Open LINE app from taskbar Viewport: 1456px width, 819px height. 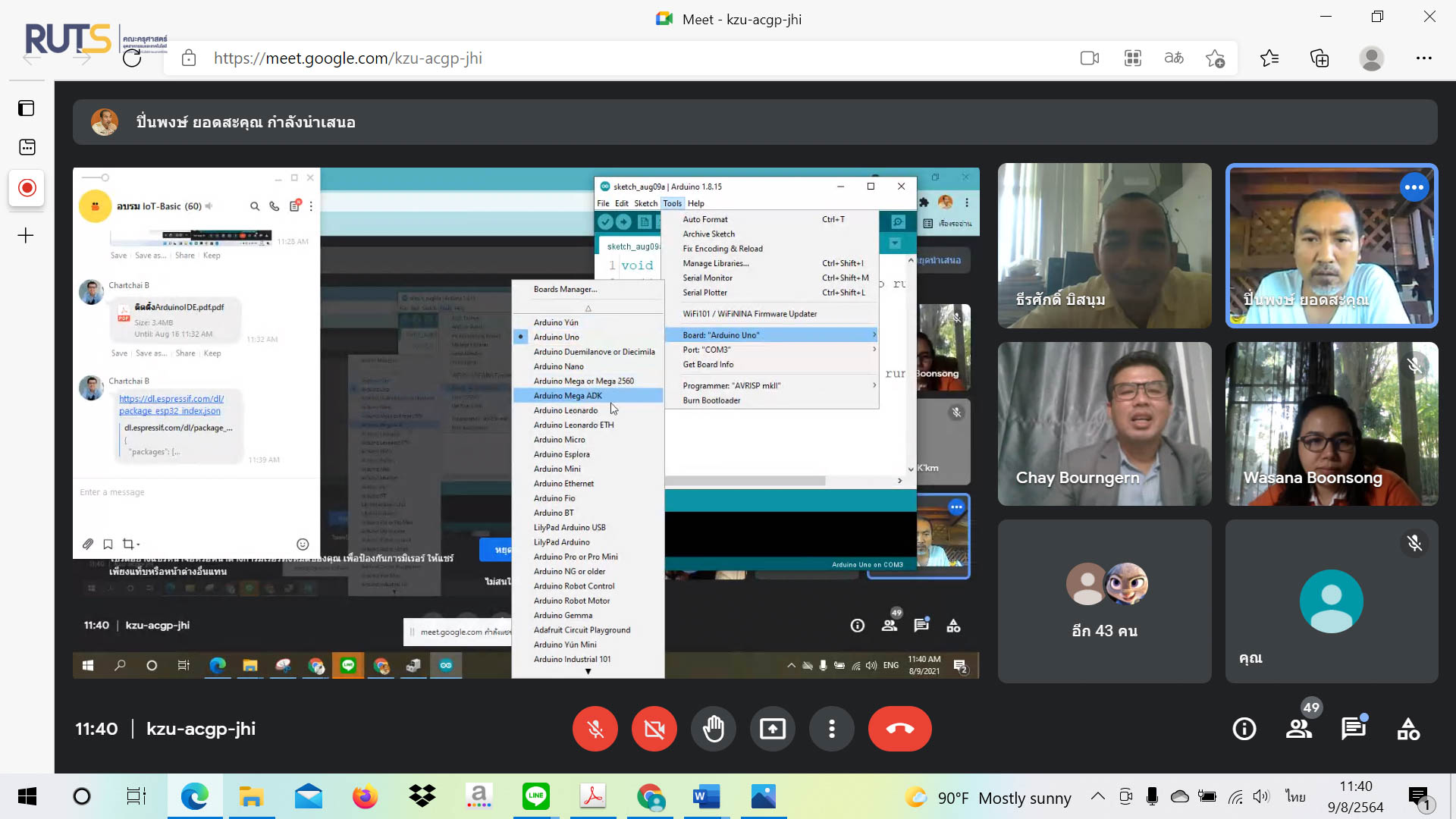[536, 796]
